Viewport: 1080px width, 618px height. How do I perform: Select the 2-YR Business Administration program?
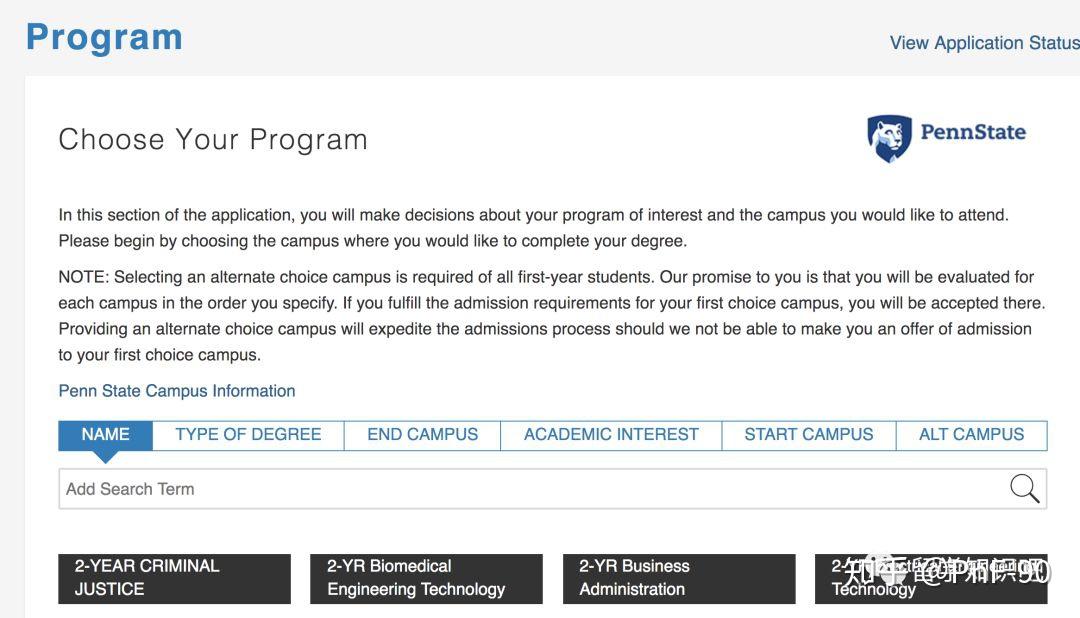679,578
